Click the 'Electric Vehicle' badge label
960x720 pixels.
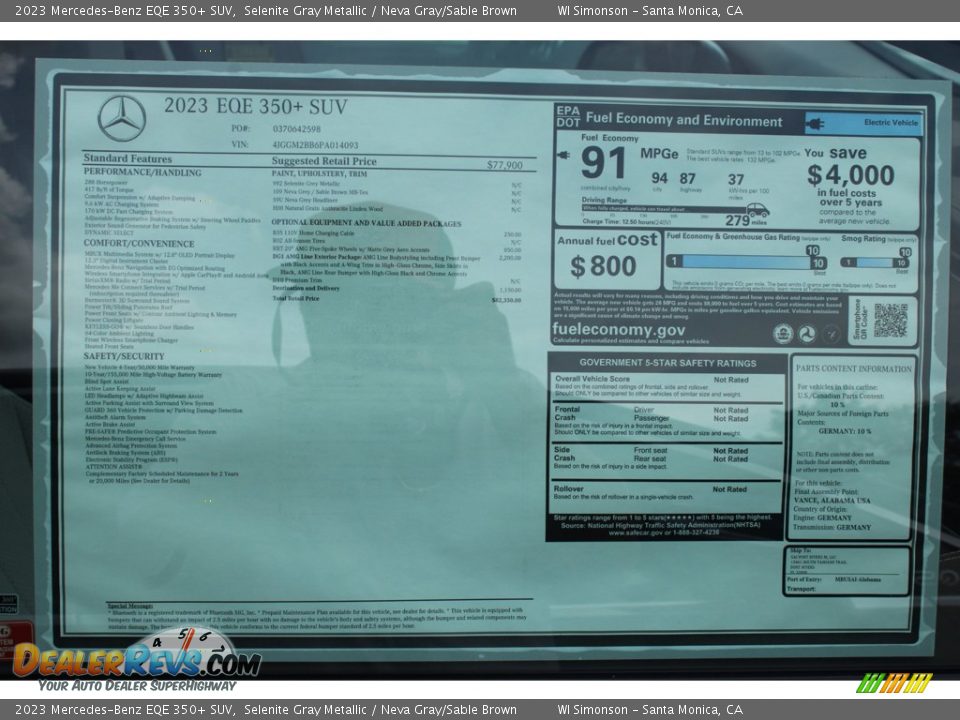[891, 122]
